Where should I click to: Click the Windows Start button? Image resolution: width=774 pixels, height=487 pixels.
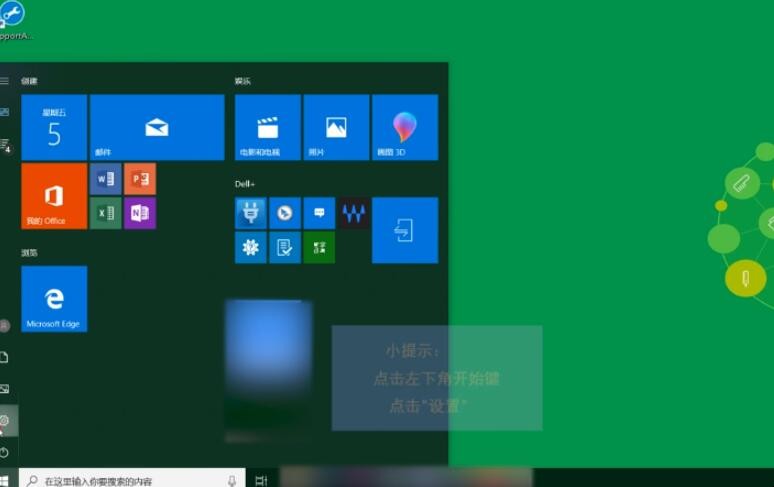[5, 480]
